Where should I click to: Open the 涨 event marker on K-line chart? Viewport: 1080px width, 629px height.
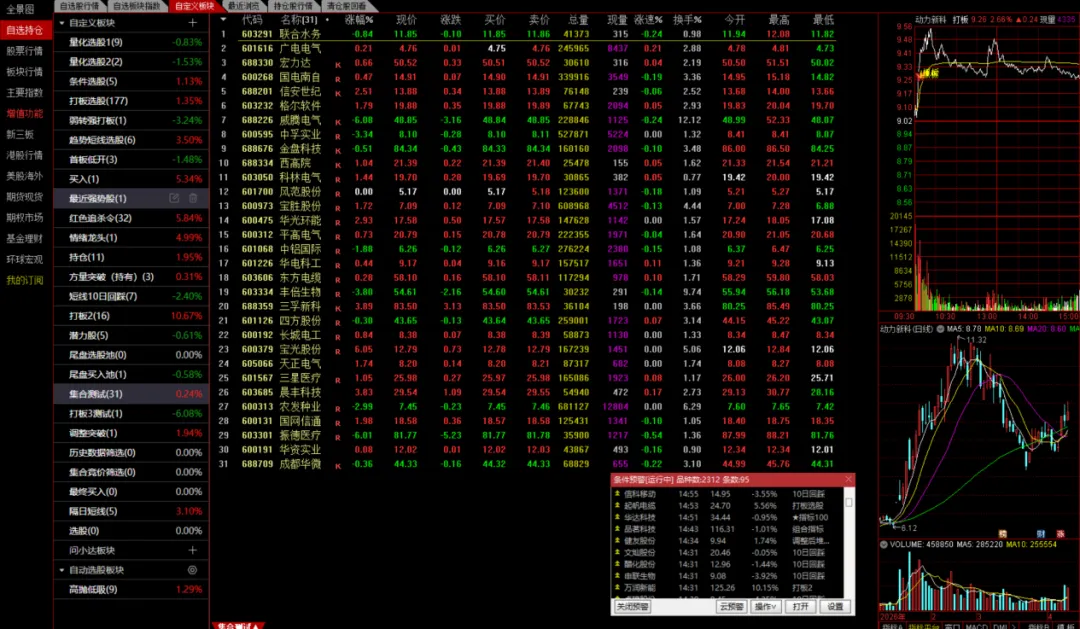[1060, 533]
